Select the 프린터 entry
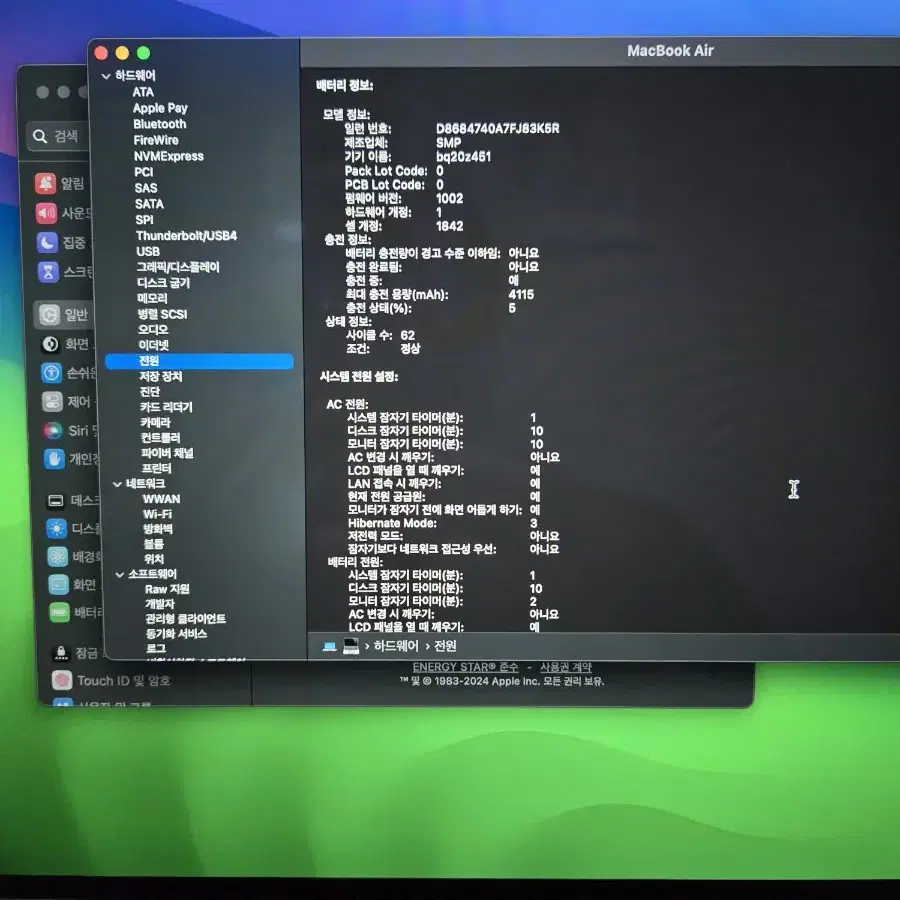 point(157,468)
